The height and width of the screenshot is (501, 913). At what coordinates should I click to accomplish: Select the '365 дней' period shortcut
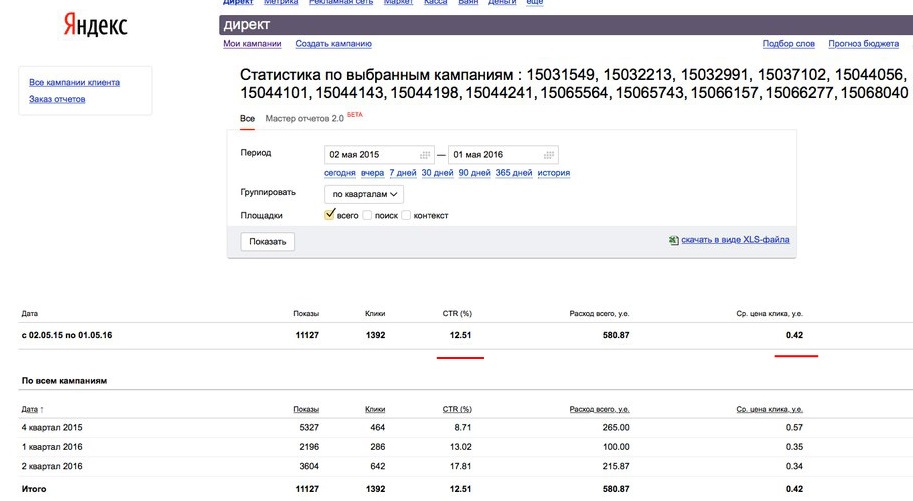pyautogui.click(x=514, y=173)
